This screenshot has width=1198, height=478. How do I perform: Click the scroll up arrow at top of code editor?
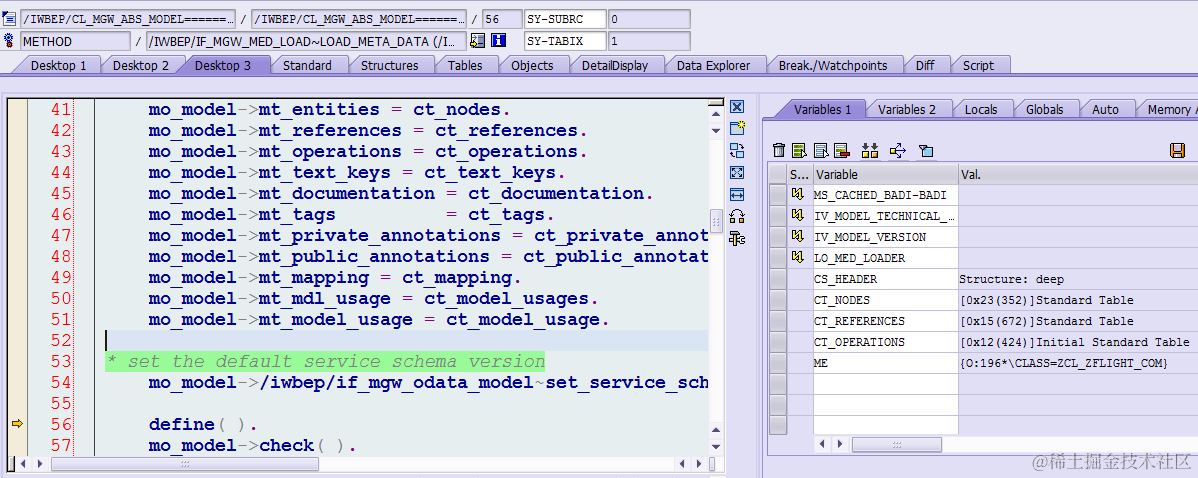pos(716,115)
